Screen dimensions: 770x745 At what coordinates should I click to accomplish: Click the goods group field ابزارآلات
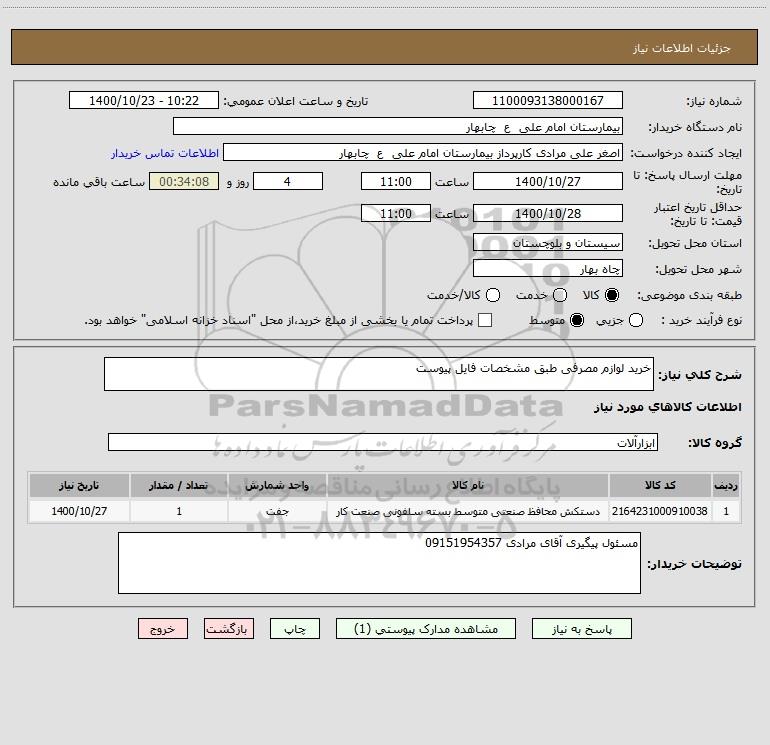(x=383, y=442)
